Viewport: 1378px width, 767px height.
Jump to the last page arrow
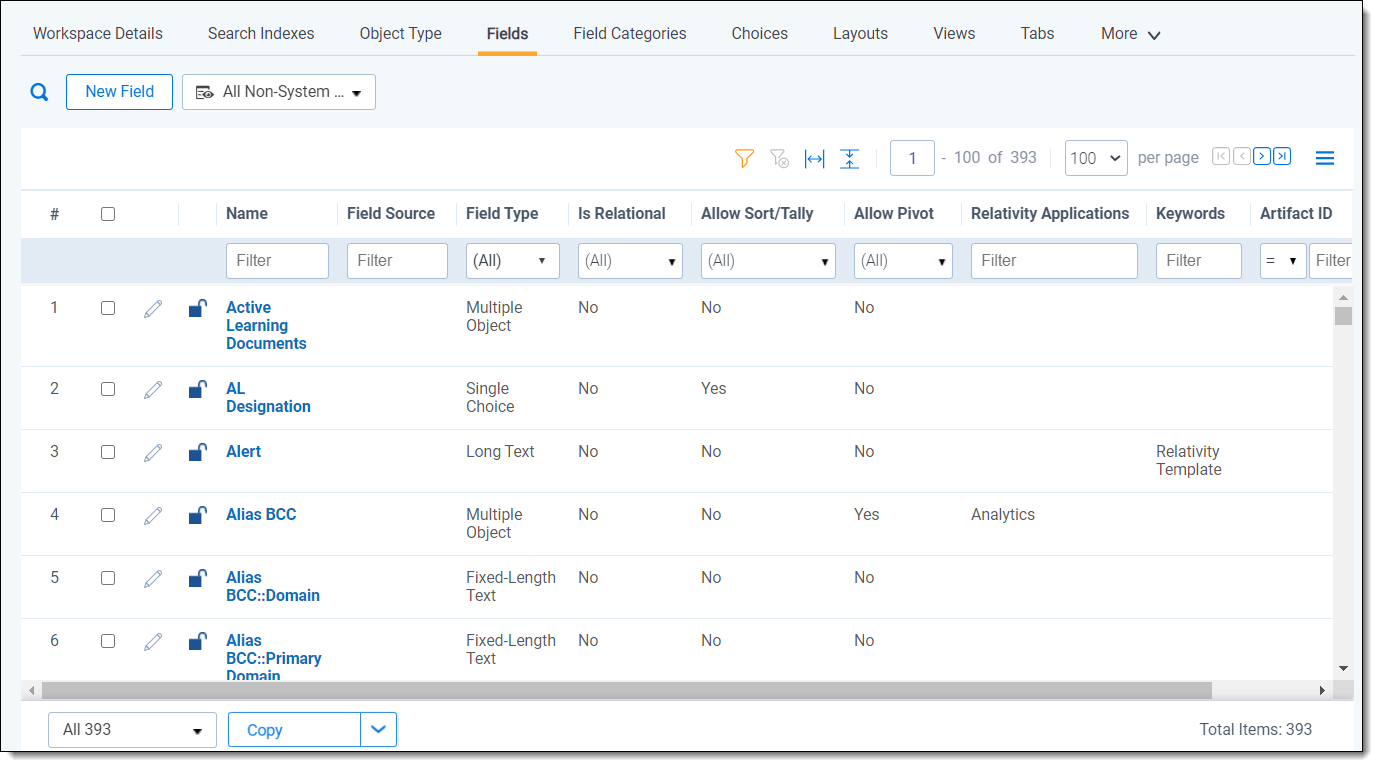tap(1282, 156)
